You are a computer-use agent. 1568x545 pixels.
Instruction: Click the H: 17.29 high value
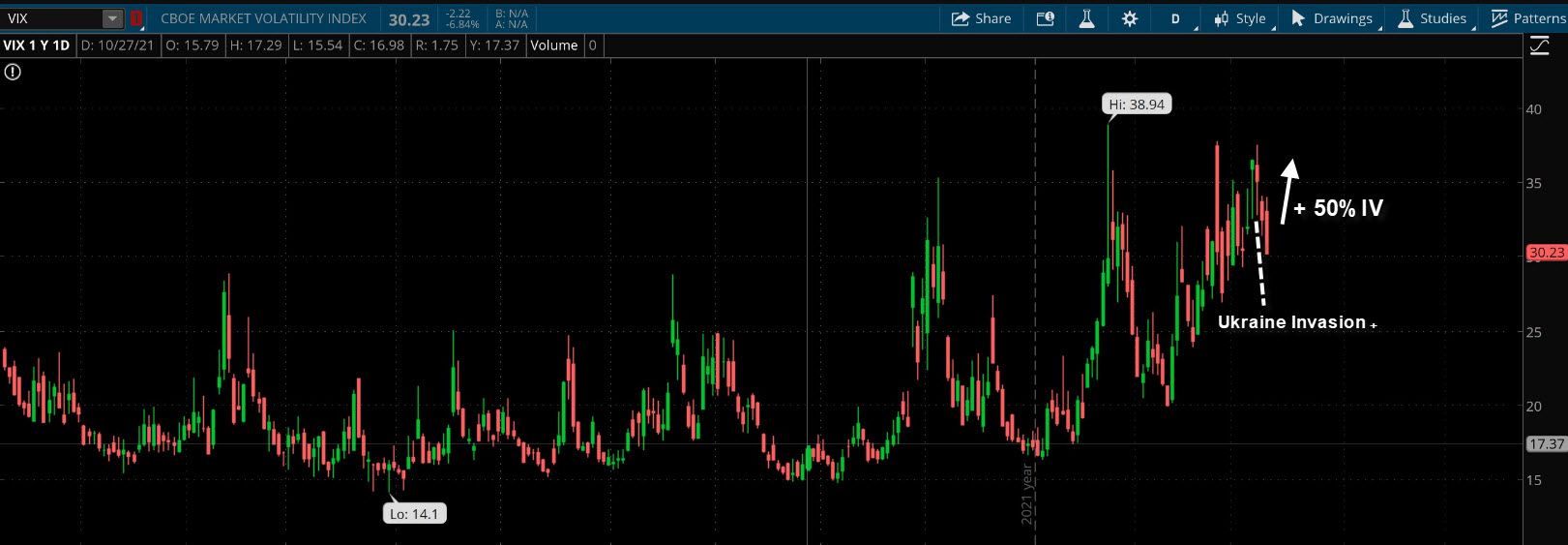pyautogui.click(x=256, y=45)
